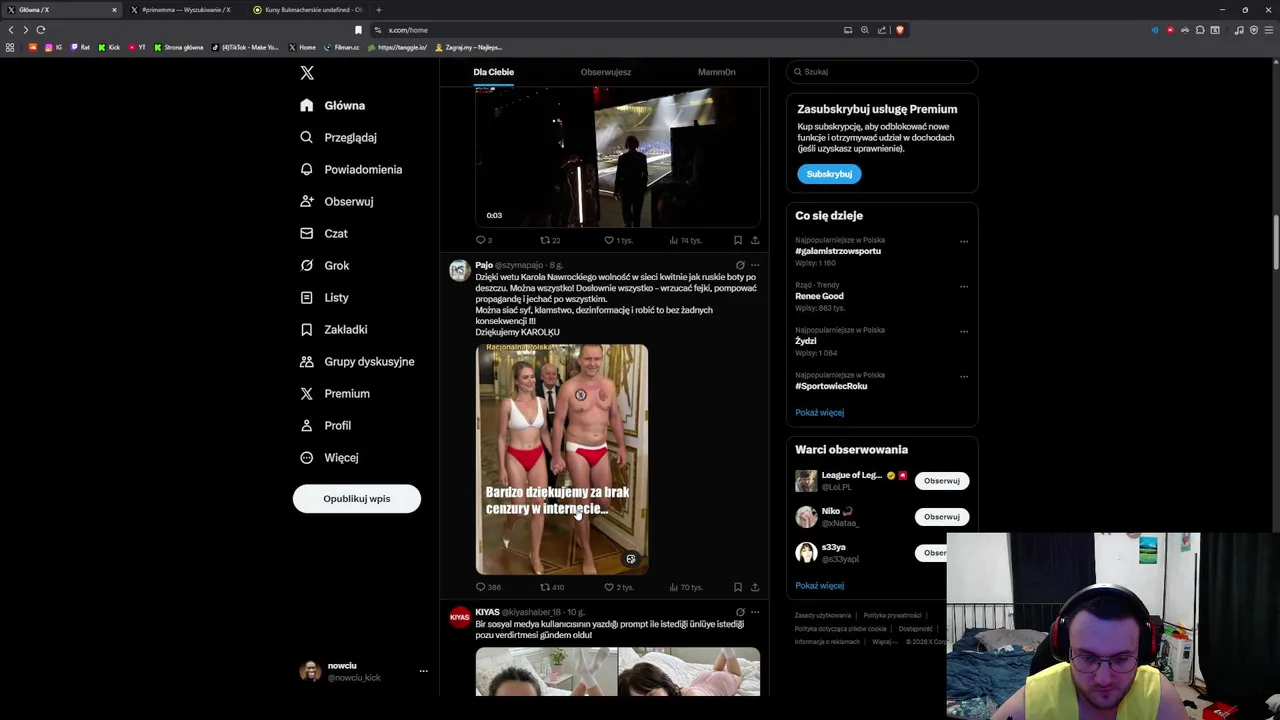Open YT bookmark in bookmarks bar
1280x720 pixels.
137,47
